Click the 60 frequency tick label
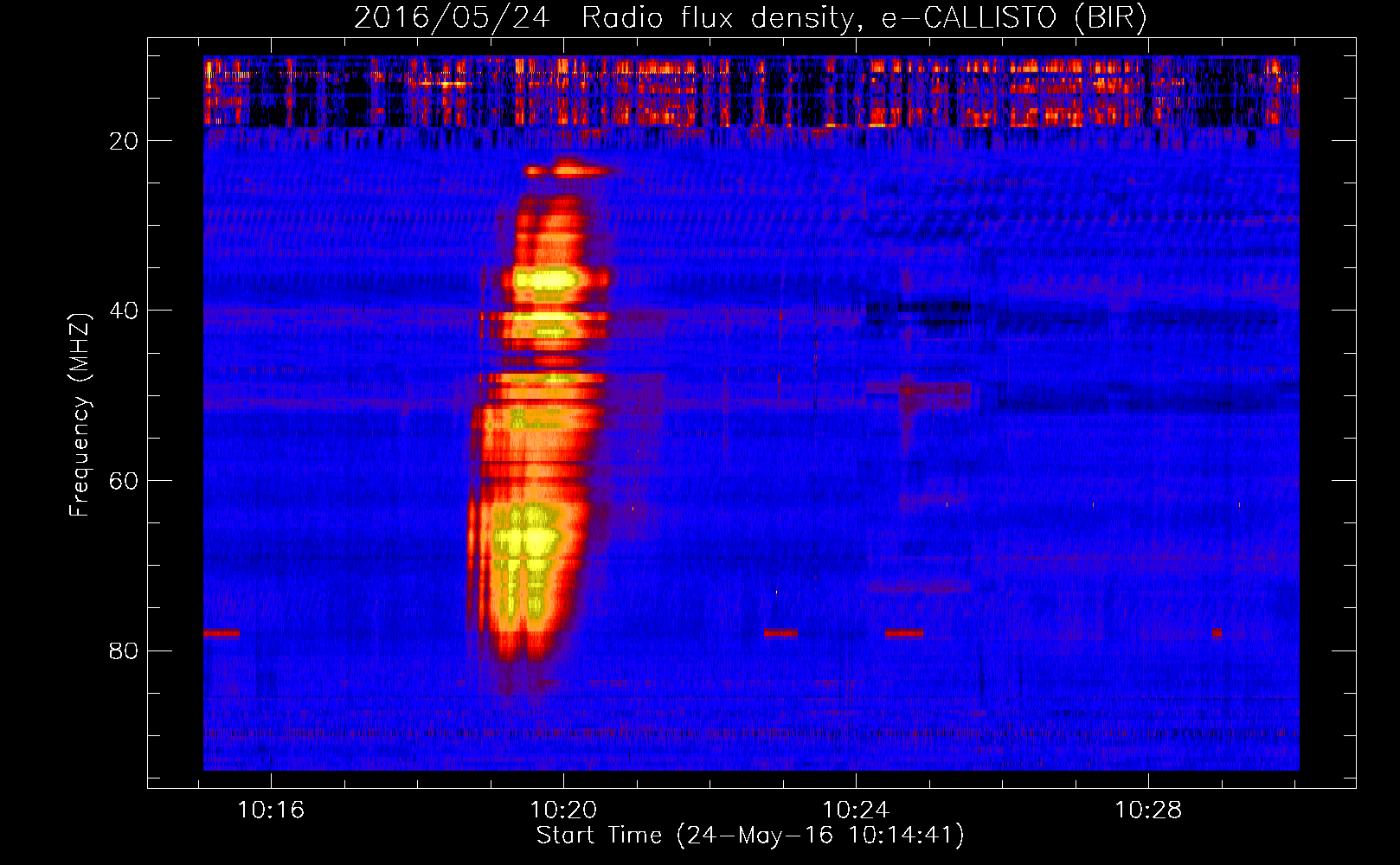Viewport: 1400px width, 865px height. coord(125,481)
